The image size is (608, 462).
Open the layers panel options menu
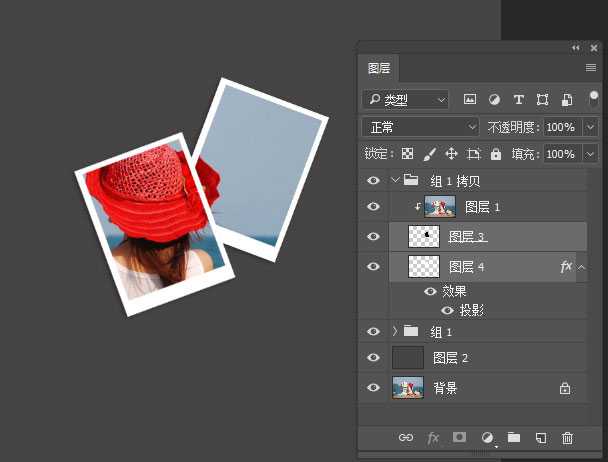coord(590,68)
